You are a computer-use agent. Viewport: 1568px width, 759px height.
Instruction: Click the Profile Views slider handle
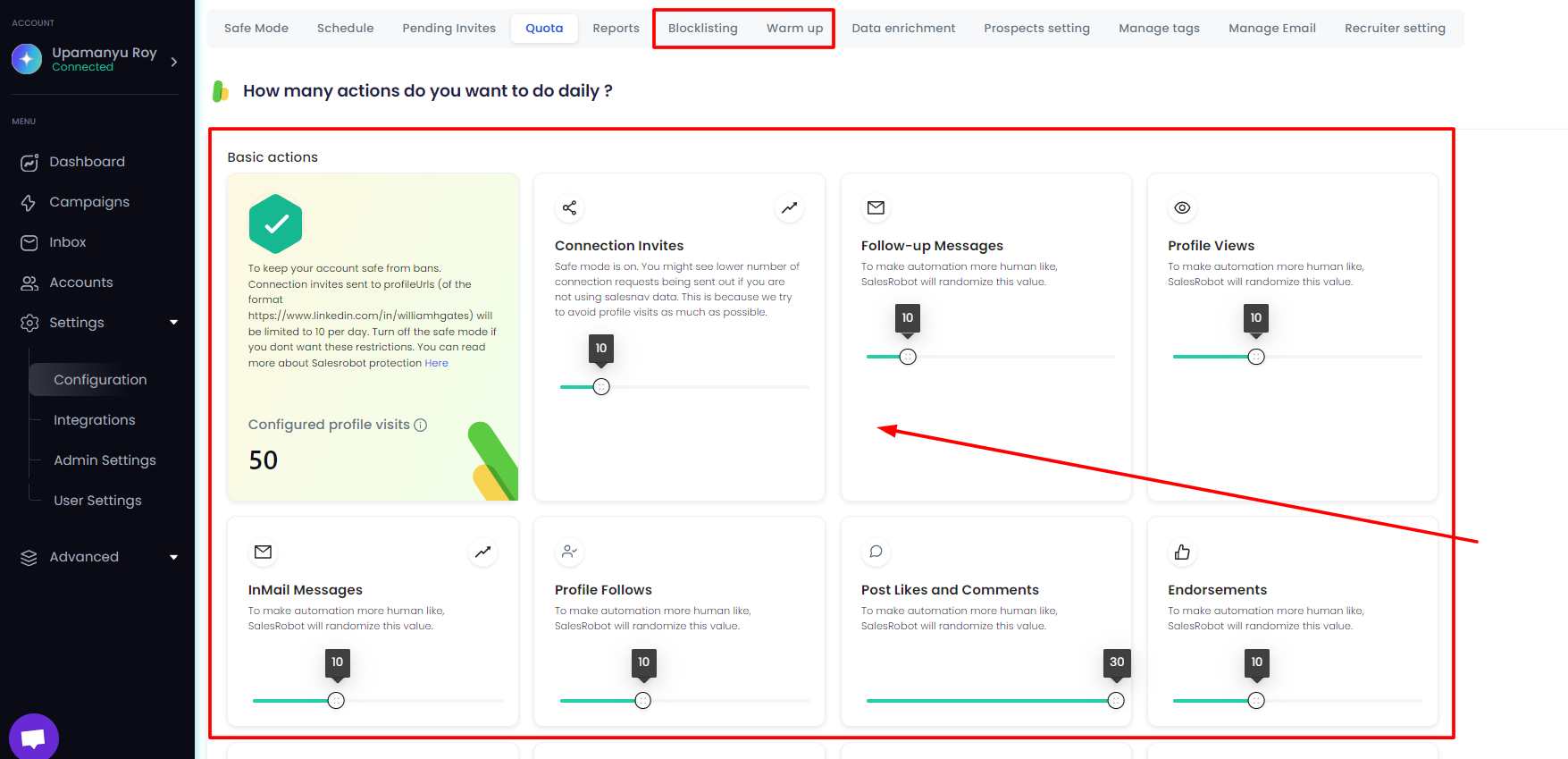tap(1256, 357)
